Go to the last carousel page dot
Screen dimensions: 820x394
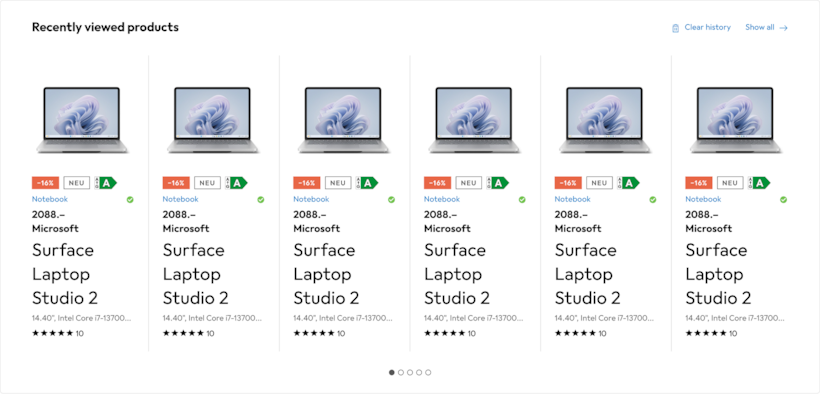click(x=428, y=373)
